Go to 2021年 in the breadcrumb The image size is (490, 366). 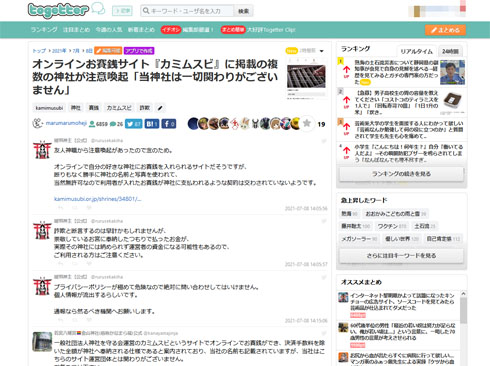(59, 51)
